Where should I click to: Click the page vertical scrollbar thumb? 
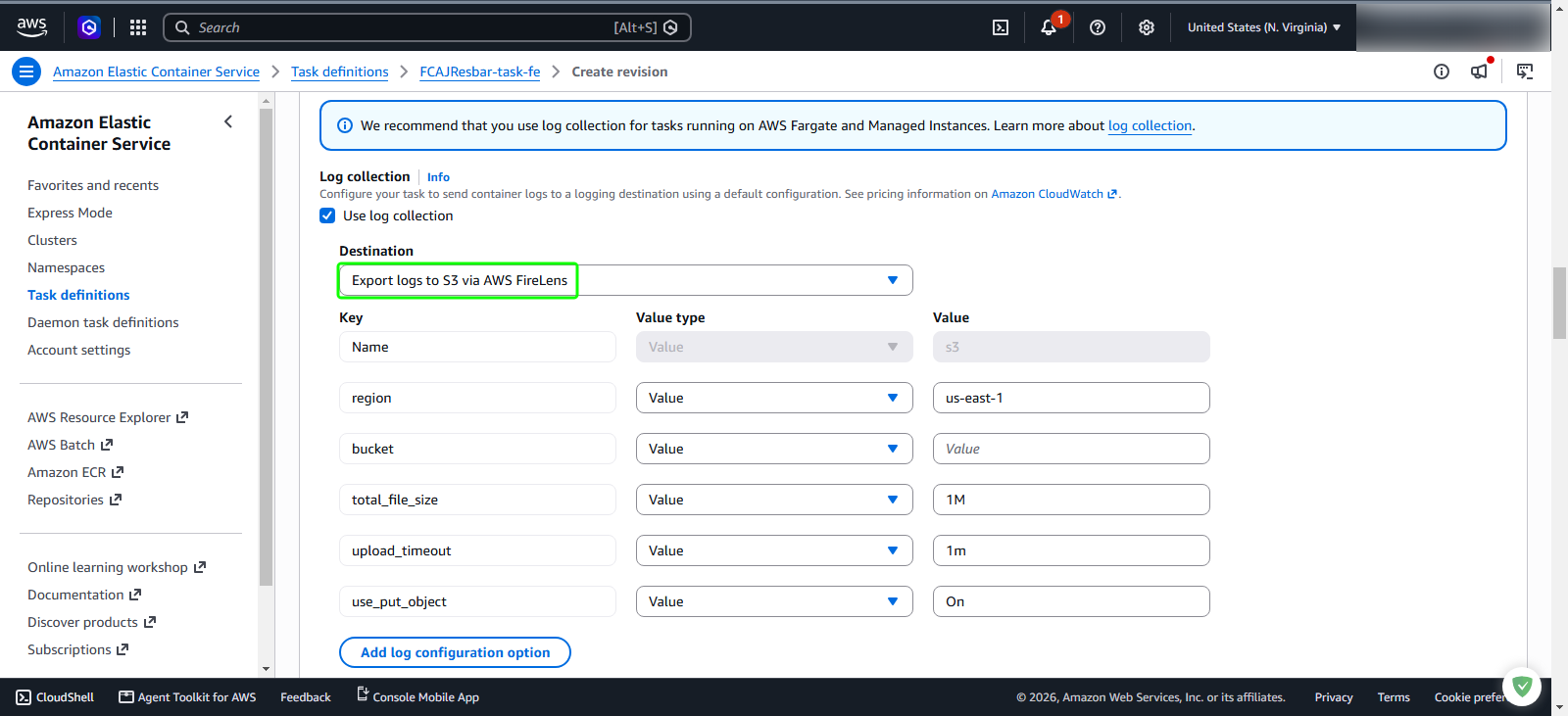1559,303
